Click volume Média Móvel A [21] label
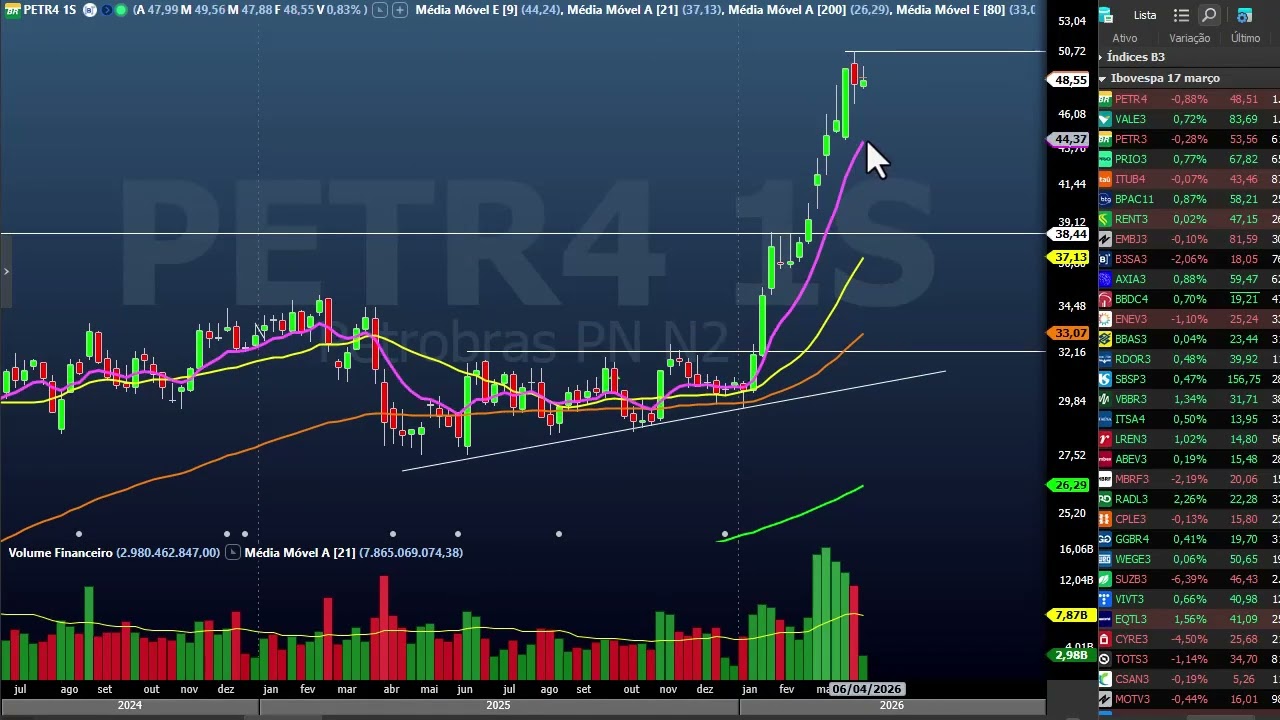The width and height of the screenshot is (1280, 720). 300,552
